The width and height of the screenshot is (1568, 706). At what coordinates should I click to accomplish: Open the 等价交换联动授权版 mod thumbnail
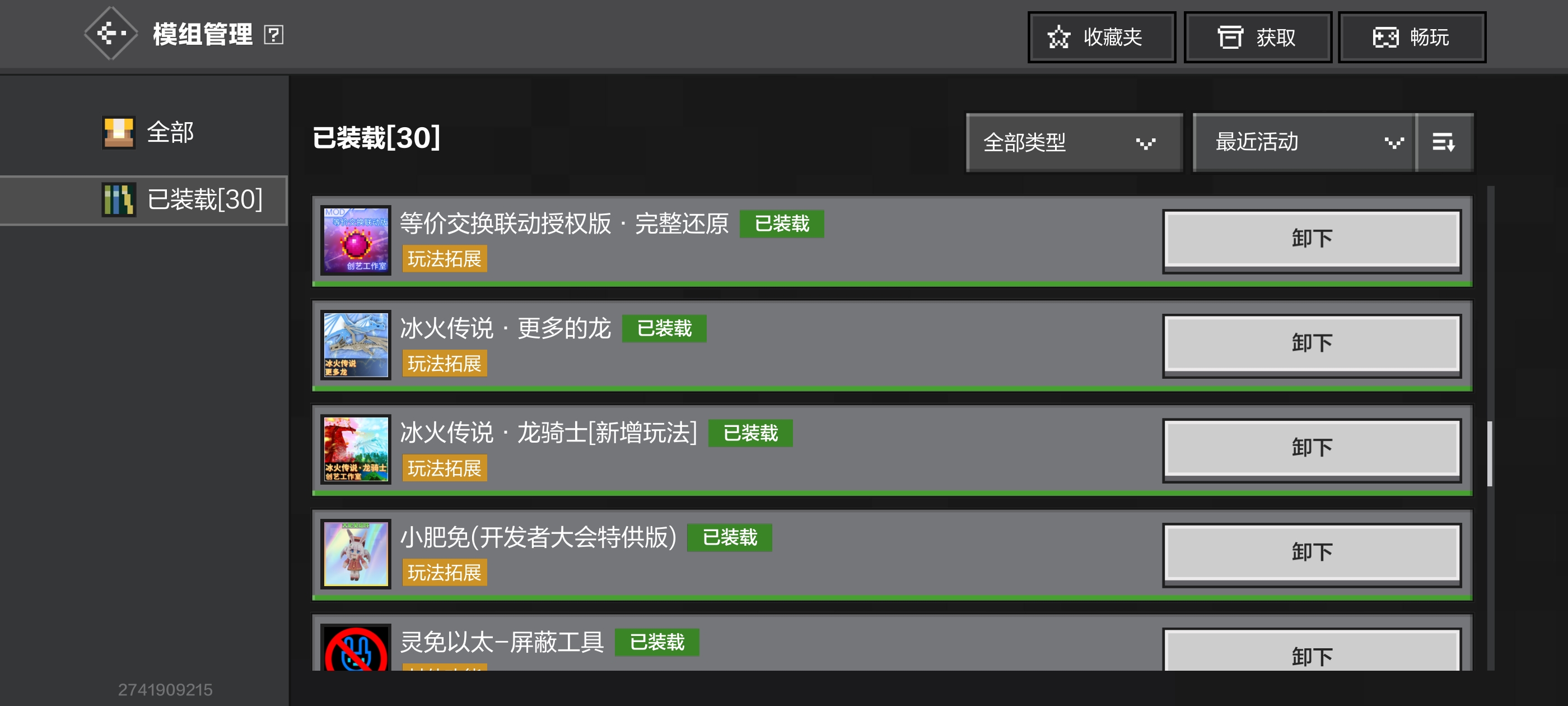point(356,240)
